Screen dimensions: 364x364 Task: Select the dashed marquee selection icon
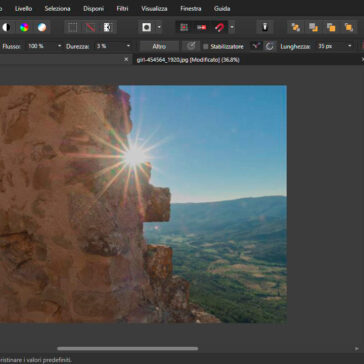[73, 27]
